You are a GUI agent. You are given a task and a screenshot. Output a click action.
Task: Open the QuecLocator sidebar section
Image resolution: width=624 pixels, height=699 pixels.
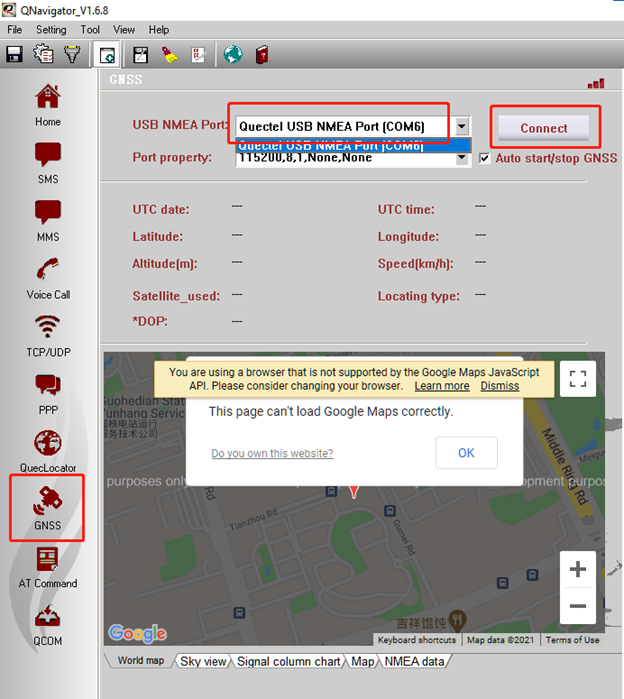(48, 452)
